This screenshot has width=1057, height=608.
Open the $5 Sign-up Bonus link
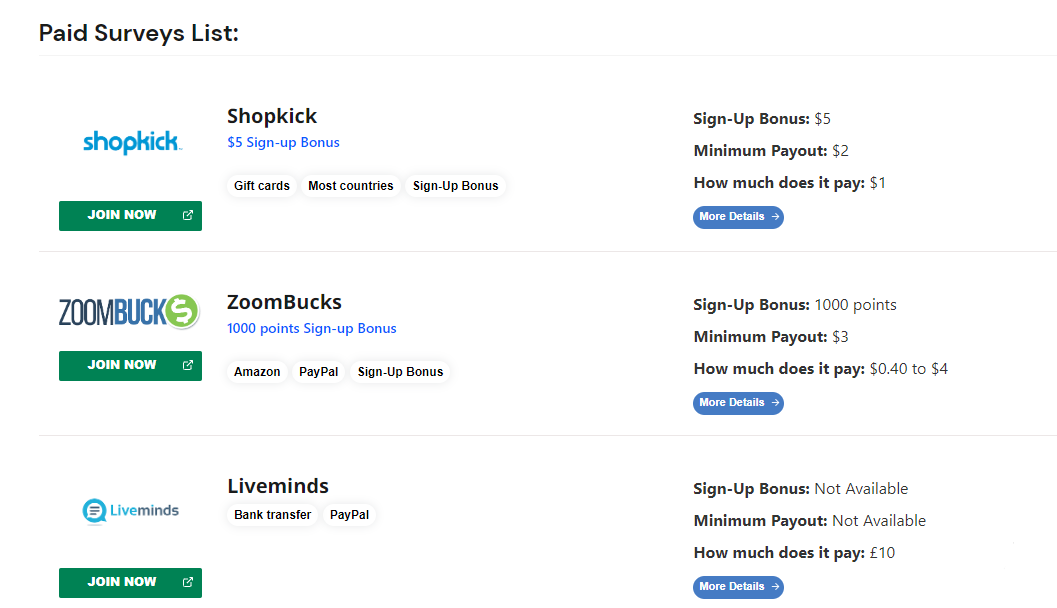pyautogui.click(x=283, y=143)
